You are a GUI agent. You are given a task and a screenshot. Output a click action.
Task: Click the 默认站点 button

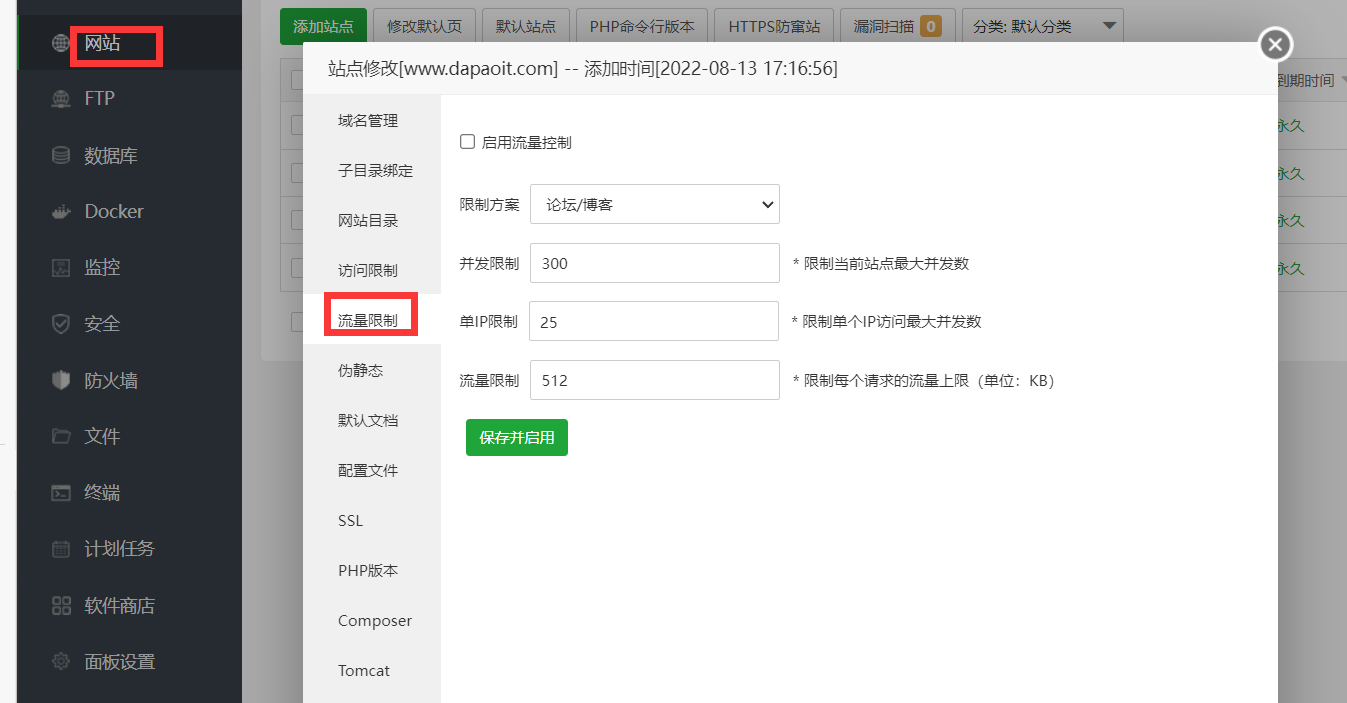(x=526, y=26)
